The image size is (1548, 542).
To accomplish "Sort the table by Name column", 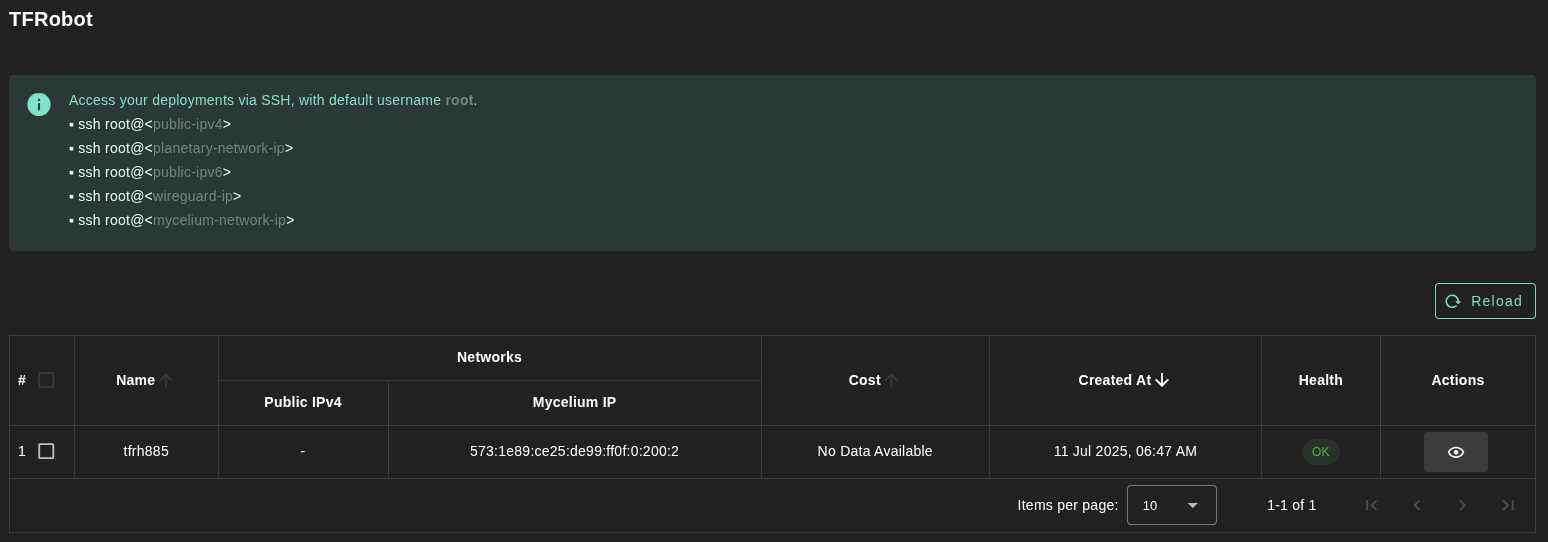I will [166, 380].
